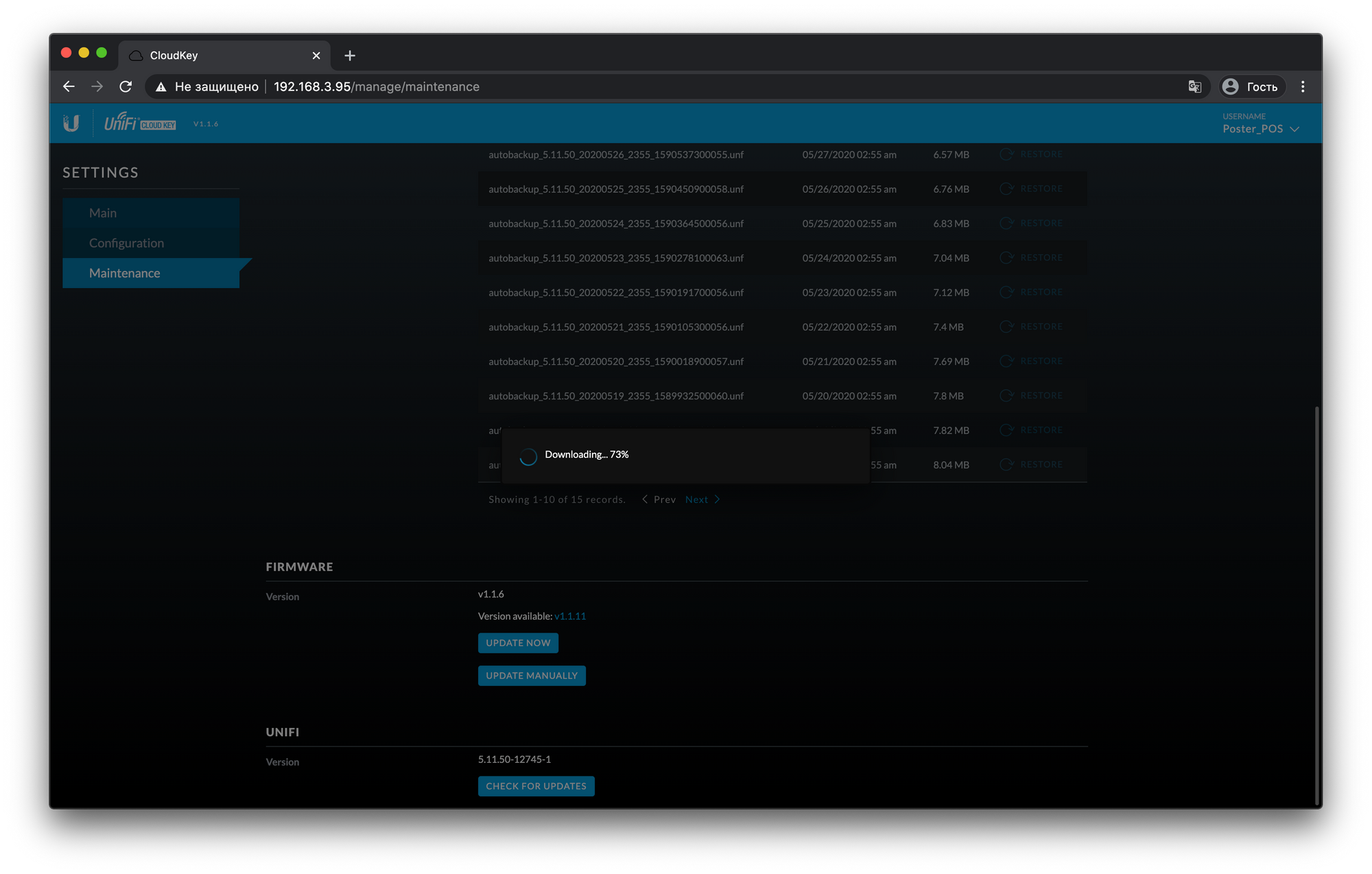Reload the page with refresh icon

[x=126, y=86]
